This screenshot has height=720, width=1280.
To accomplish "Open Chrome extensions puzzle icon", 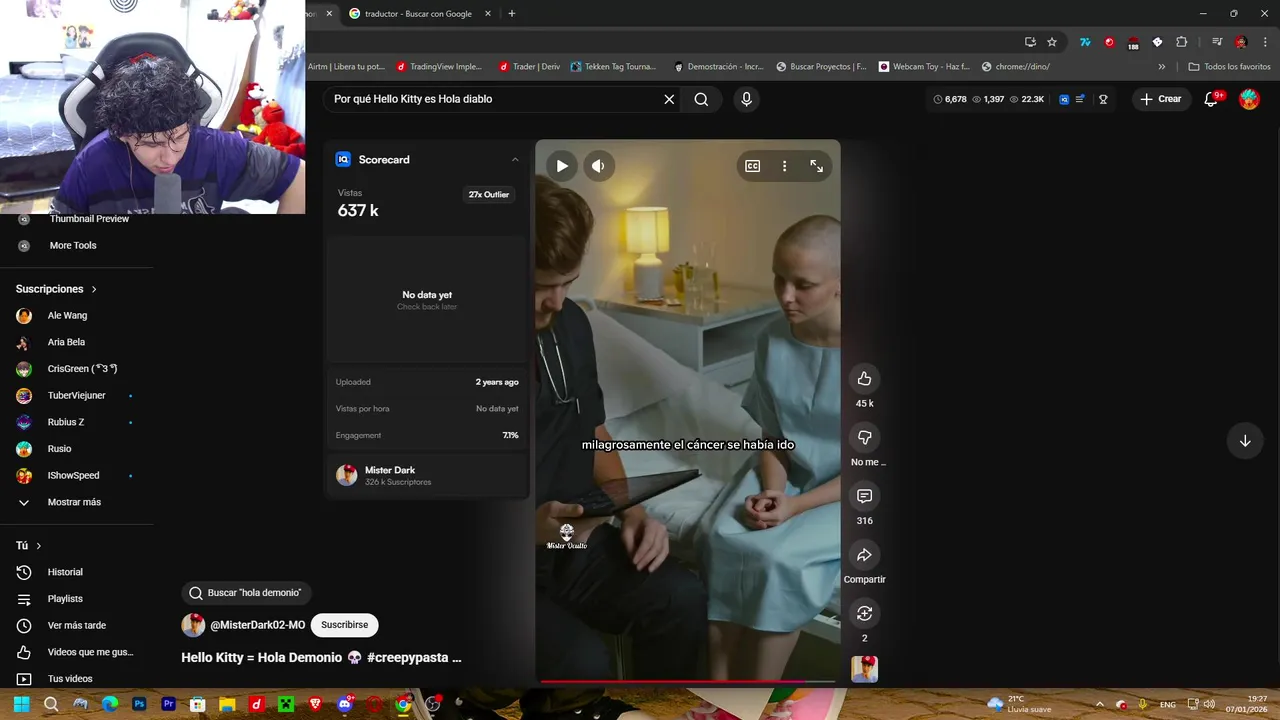I will (1181, 42).
